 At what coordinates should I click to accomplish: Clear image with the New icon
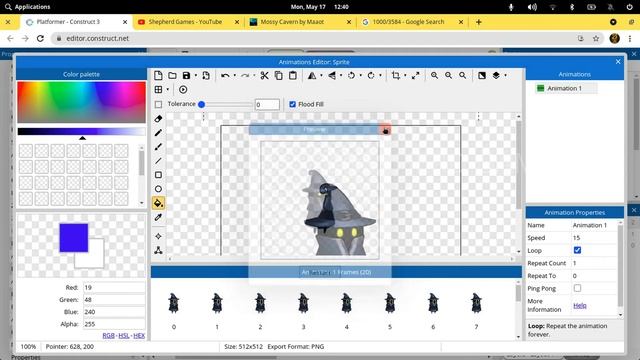point(158,76)
